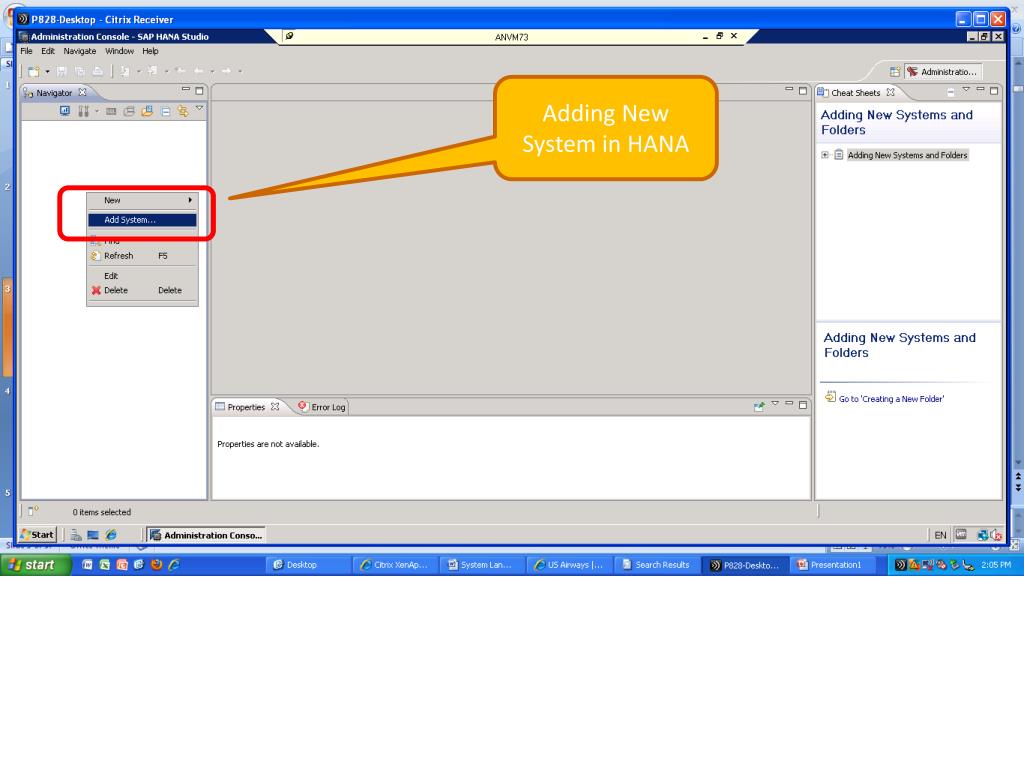Open the Back history dropdown arrow
This screenshot has width=1024, height=768.
pyautogui.click(x=212, y=71)
